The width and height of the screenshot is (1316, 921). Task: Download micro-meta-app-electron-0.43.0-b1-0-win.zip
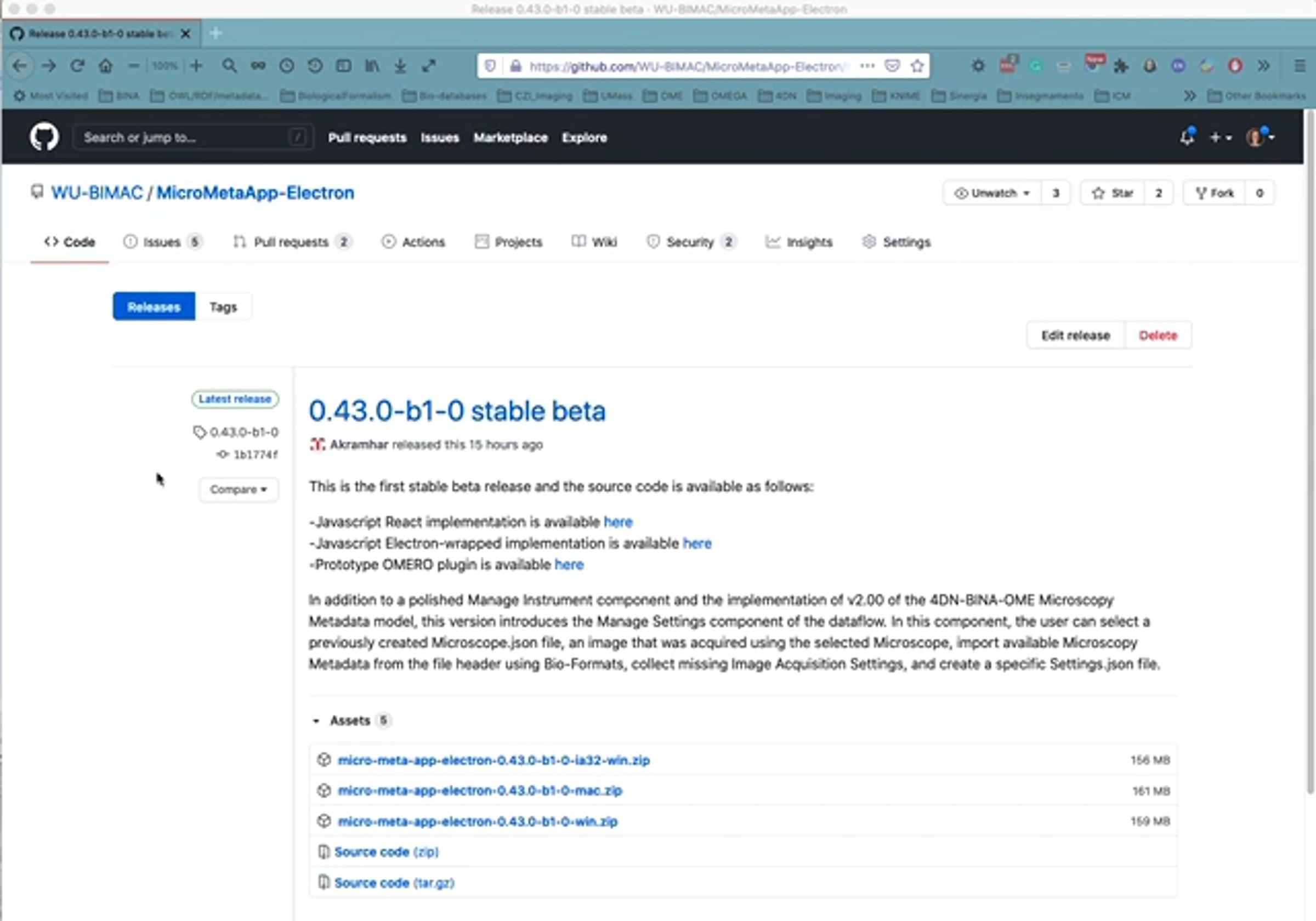coord(478,821)
